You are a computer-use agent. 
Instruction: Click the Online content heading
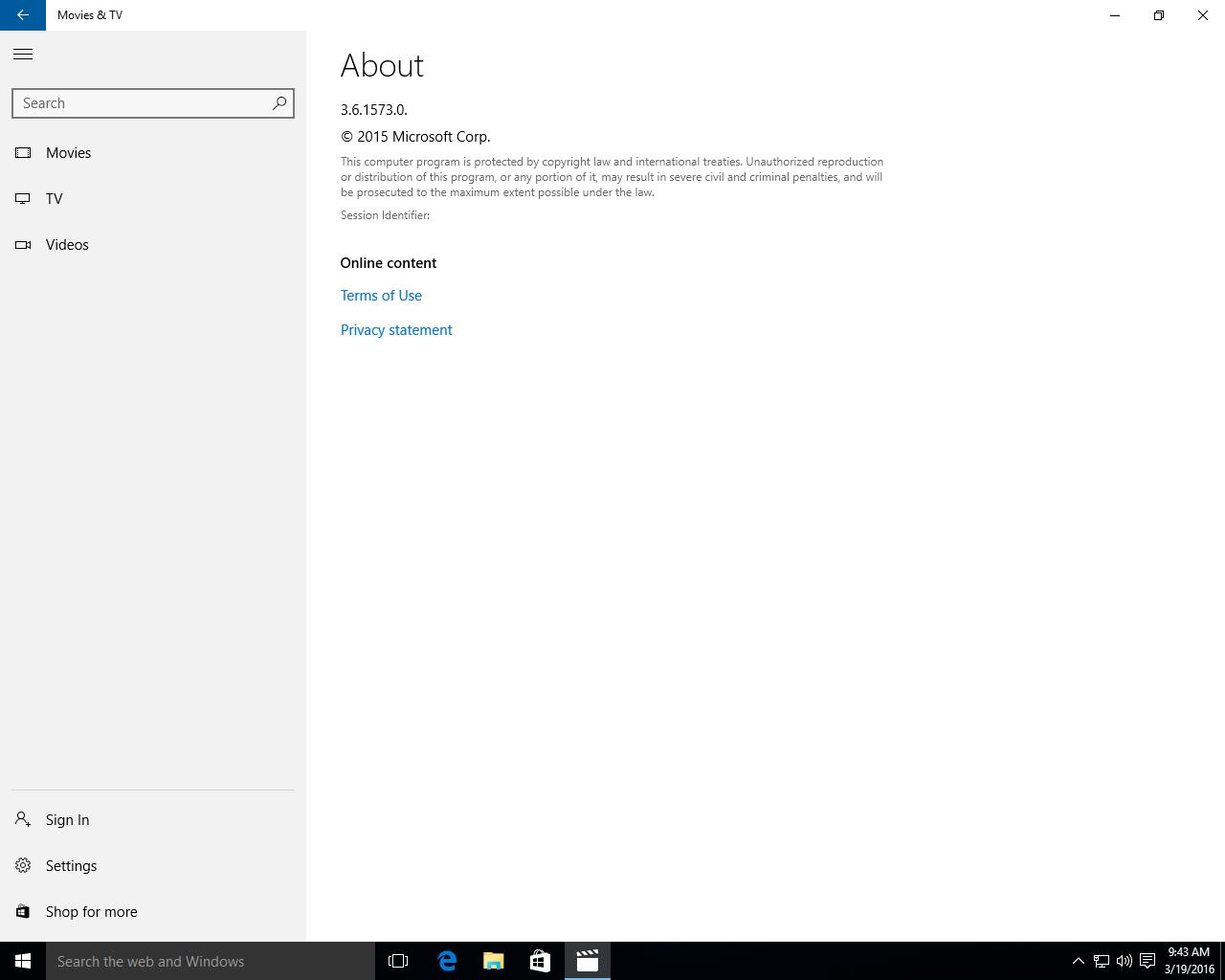[389, 263]
